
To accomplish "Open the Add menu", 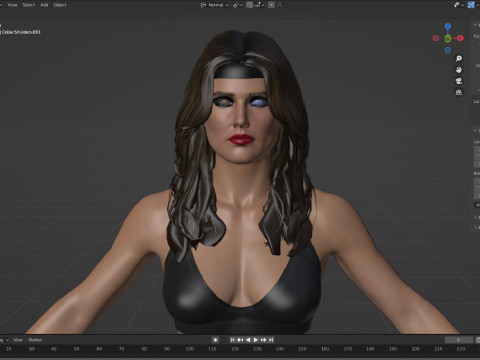I will (44, 5).
